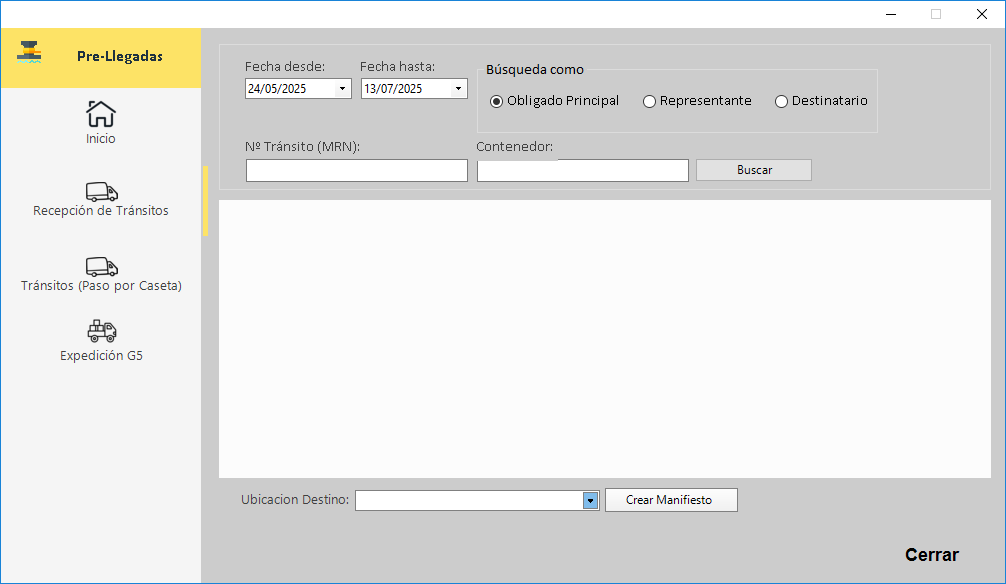Screen dimensions: 1006x584
Task: Open the Pre-Llegadas section title
Action: (120, 57)
